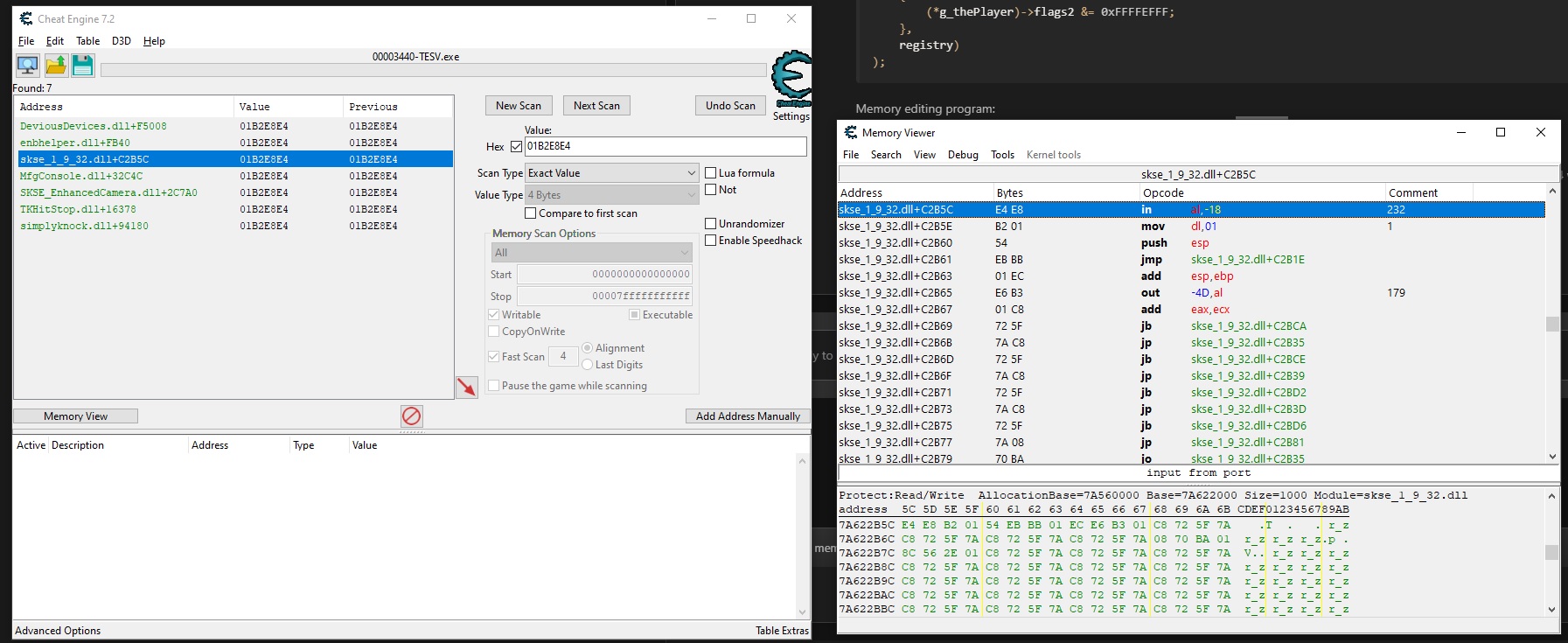Enable the Lua formula checkbox

tap(711, 173)
